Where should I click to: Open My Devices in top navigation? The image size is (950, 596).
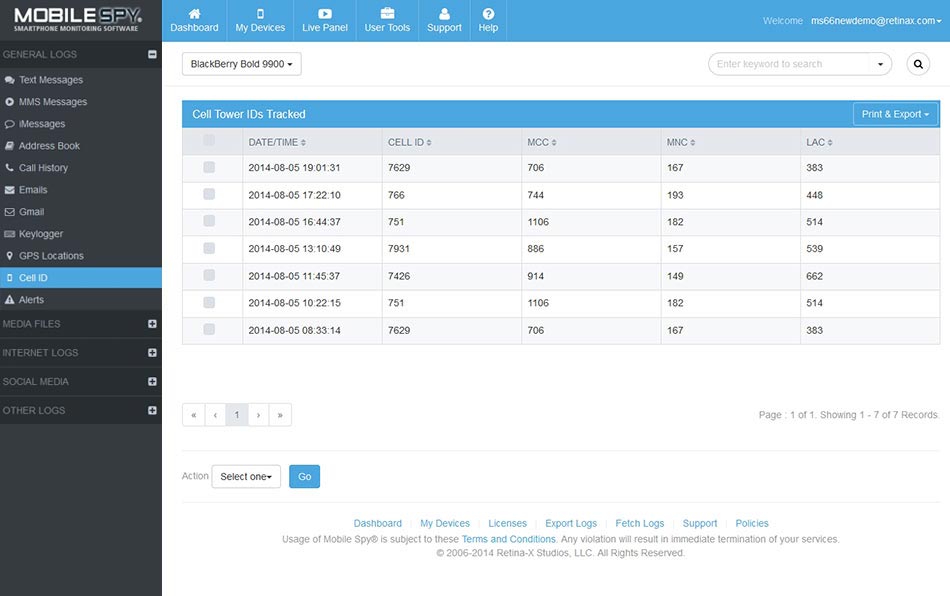pos(260,20)
